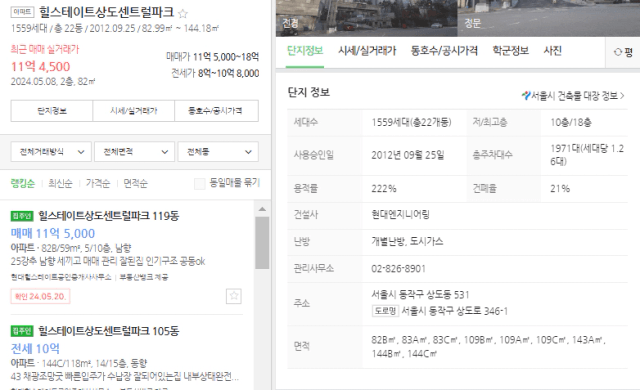Click the 현대힐스테이트공인중개사사무소 agency name
Screen dimensions: 640x390
pos(61,277)
